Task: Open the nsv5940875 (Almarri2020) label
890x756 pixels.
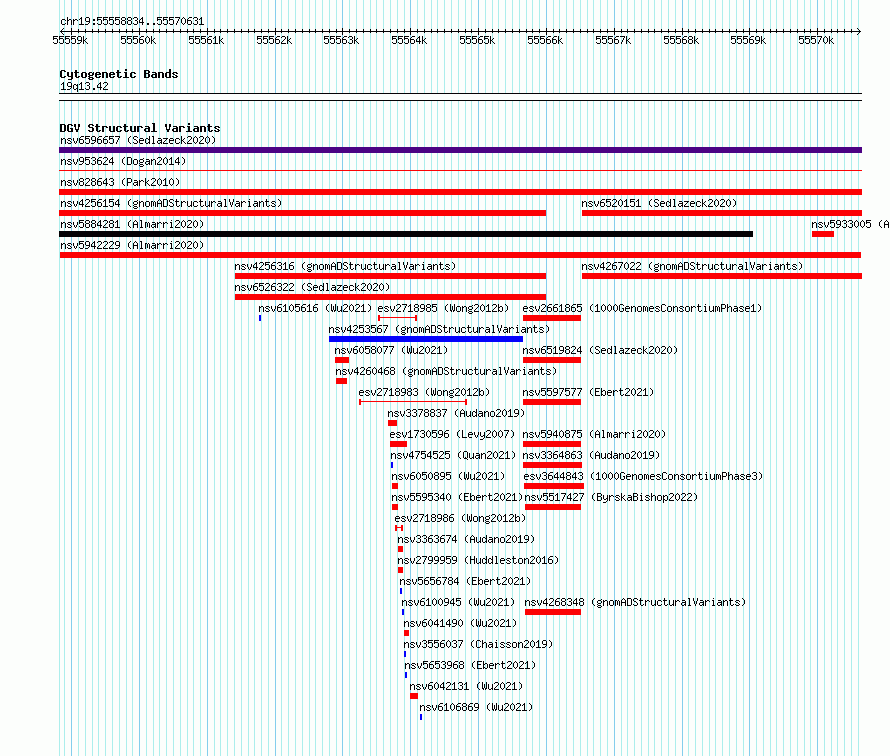Action: pos(594,434)
